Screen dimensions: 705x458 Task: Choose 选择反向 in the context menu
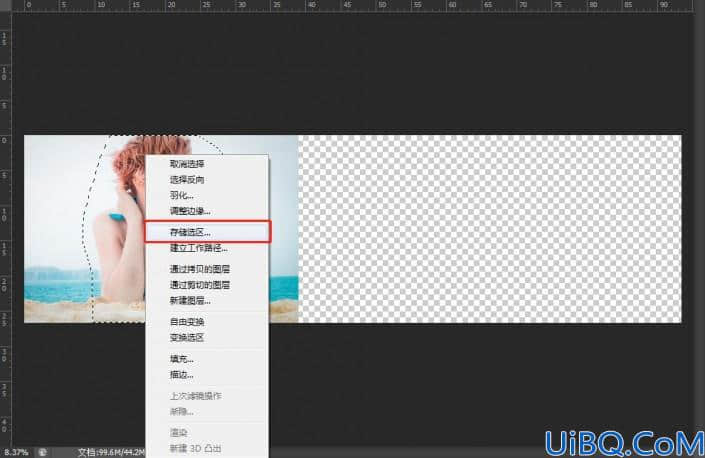pyautogui.click(x=207, y=180)
